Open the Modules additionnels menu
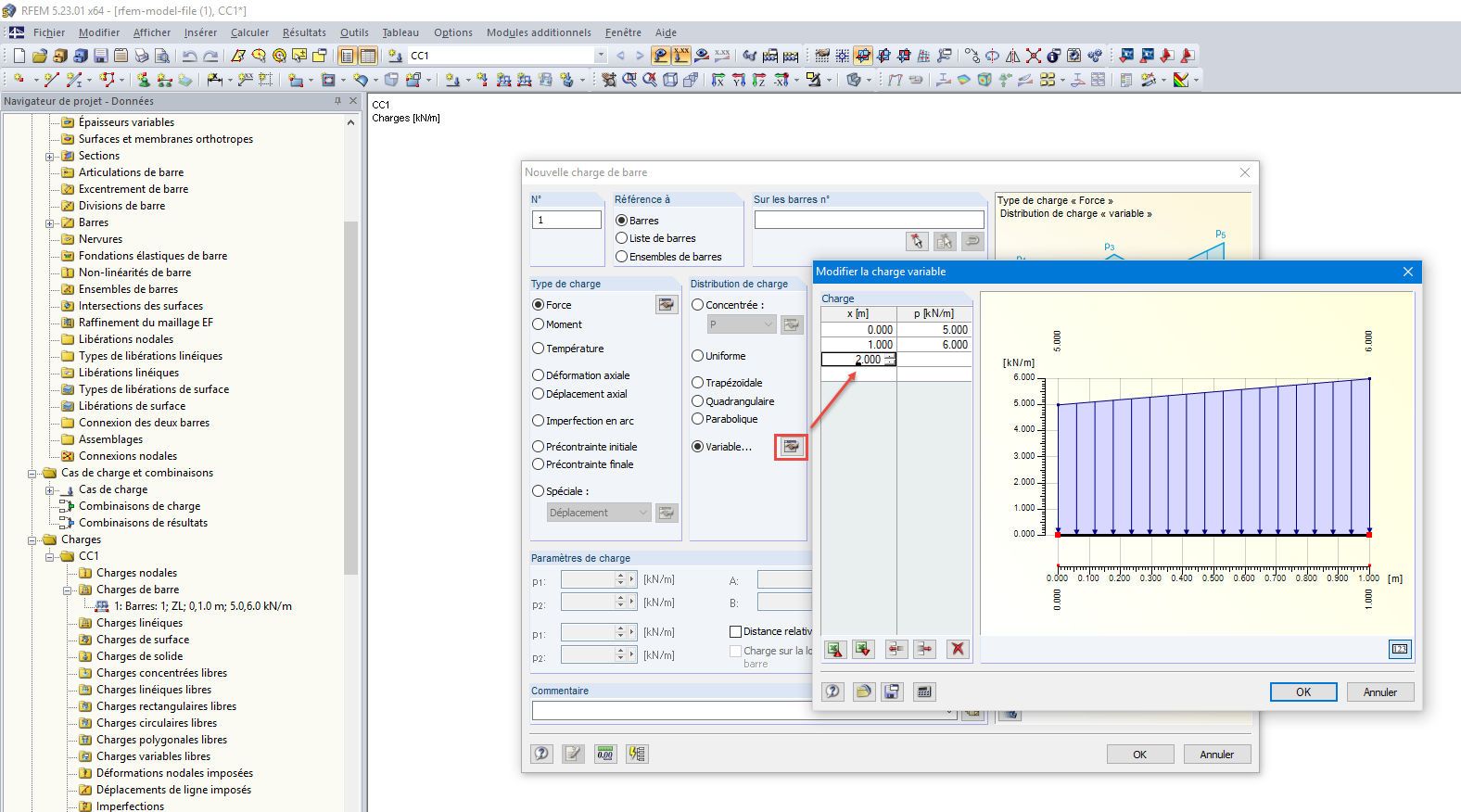Viewport: 1461px width, 812px height. coord(539,32)
